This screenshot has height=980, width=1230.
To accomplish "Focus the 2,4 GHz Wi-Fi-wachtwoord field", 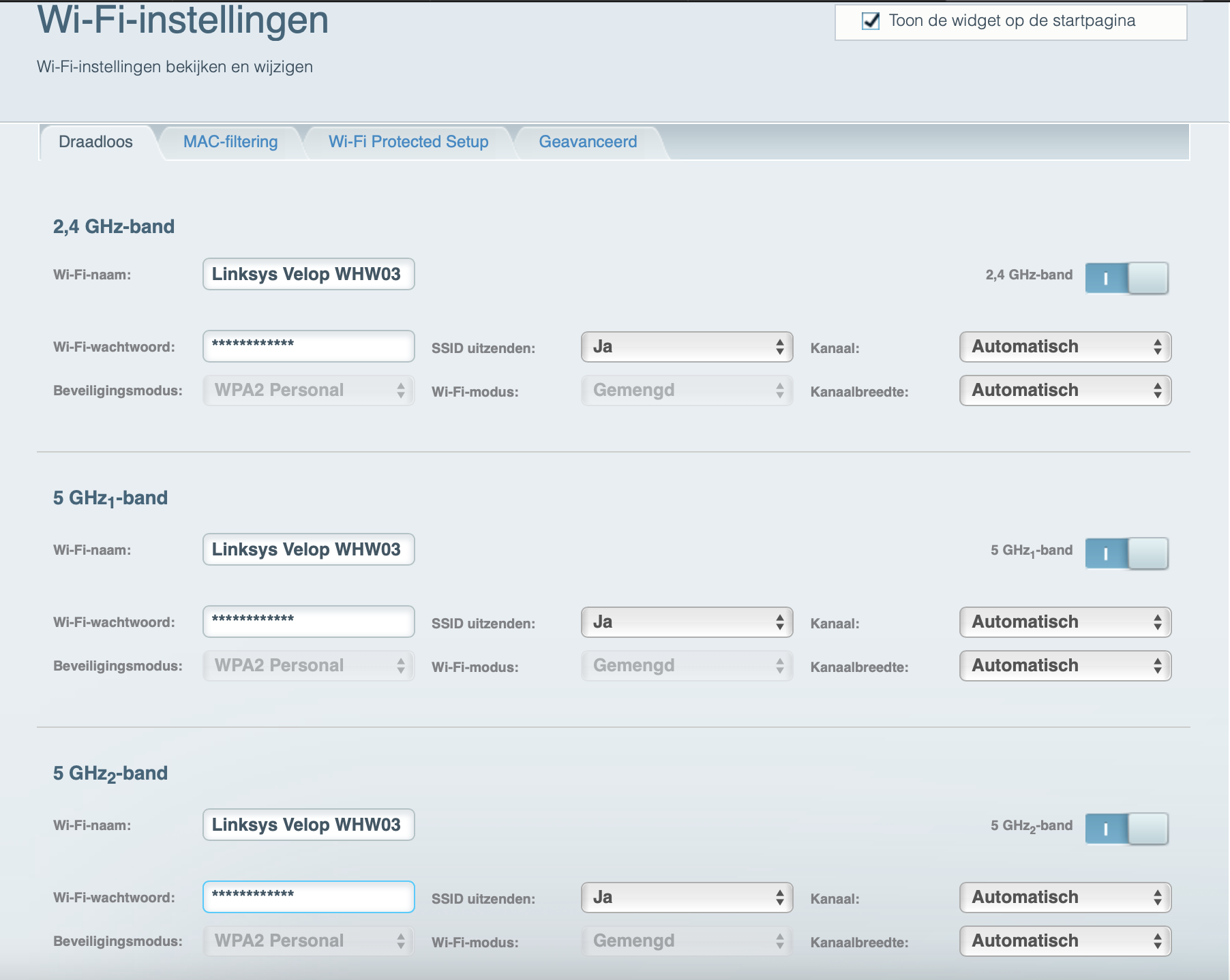I will tap(309, 346).
